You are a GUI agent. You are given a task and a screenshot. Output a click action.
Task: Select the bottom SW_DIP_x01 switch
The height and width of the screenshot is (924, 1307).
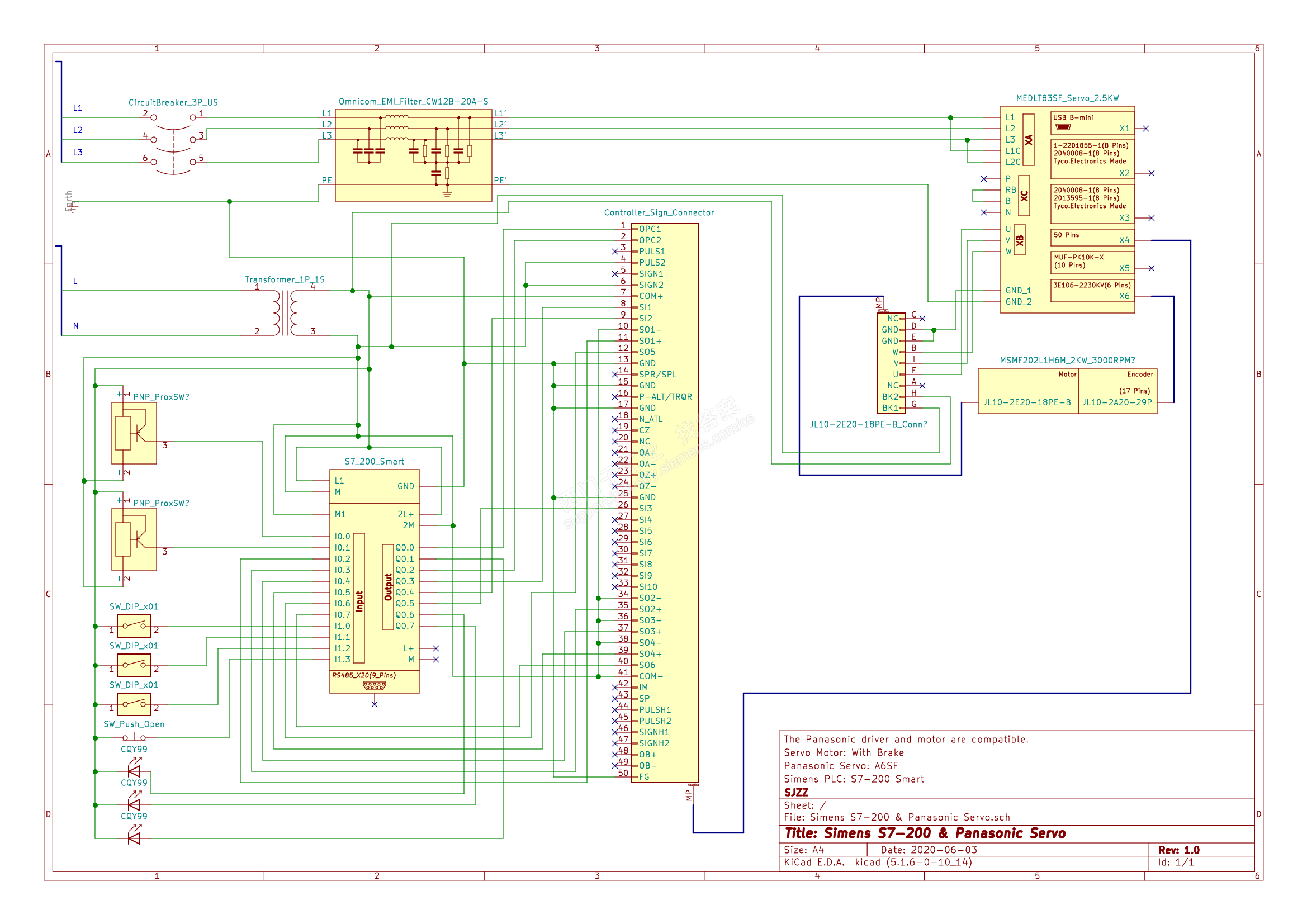coord(134,704)
